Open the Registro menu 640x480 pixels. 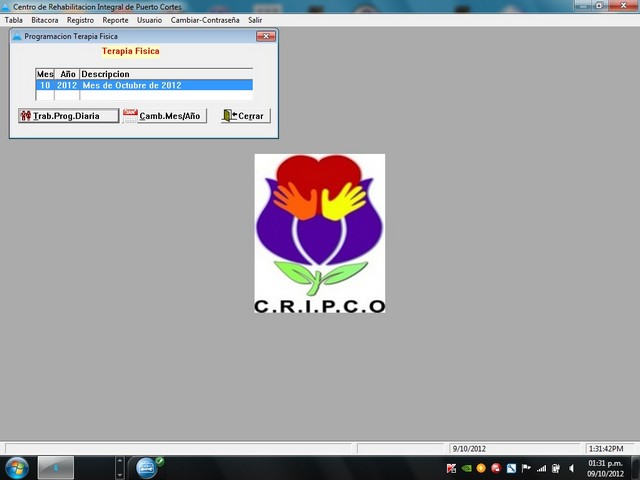(x=80, y=20)
